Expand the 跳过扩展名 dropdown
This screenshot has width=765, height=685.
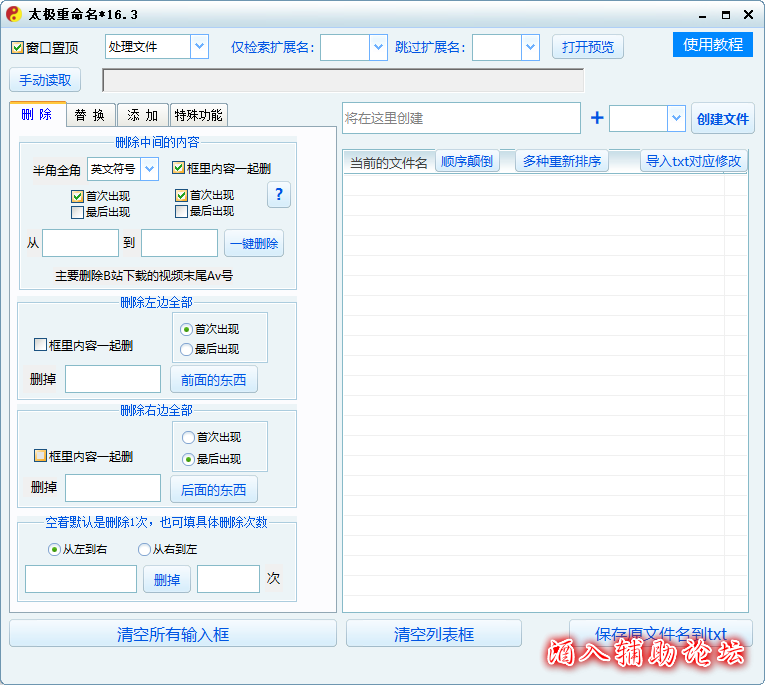pyautogui.click(x=530, y=47)
